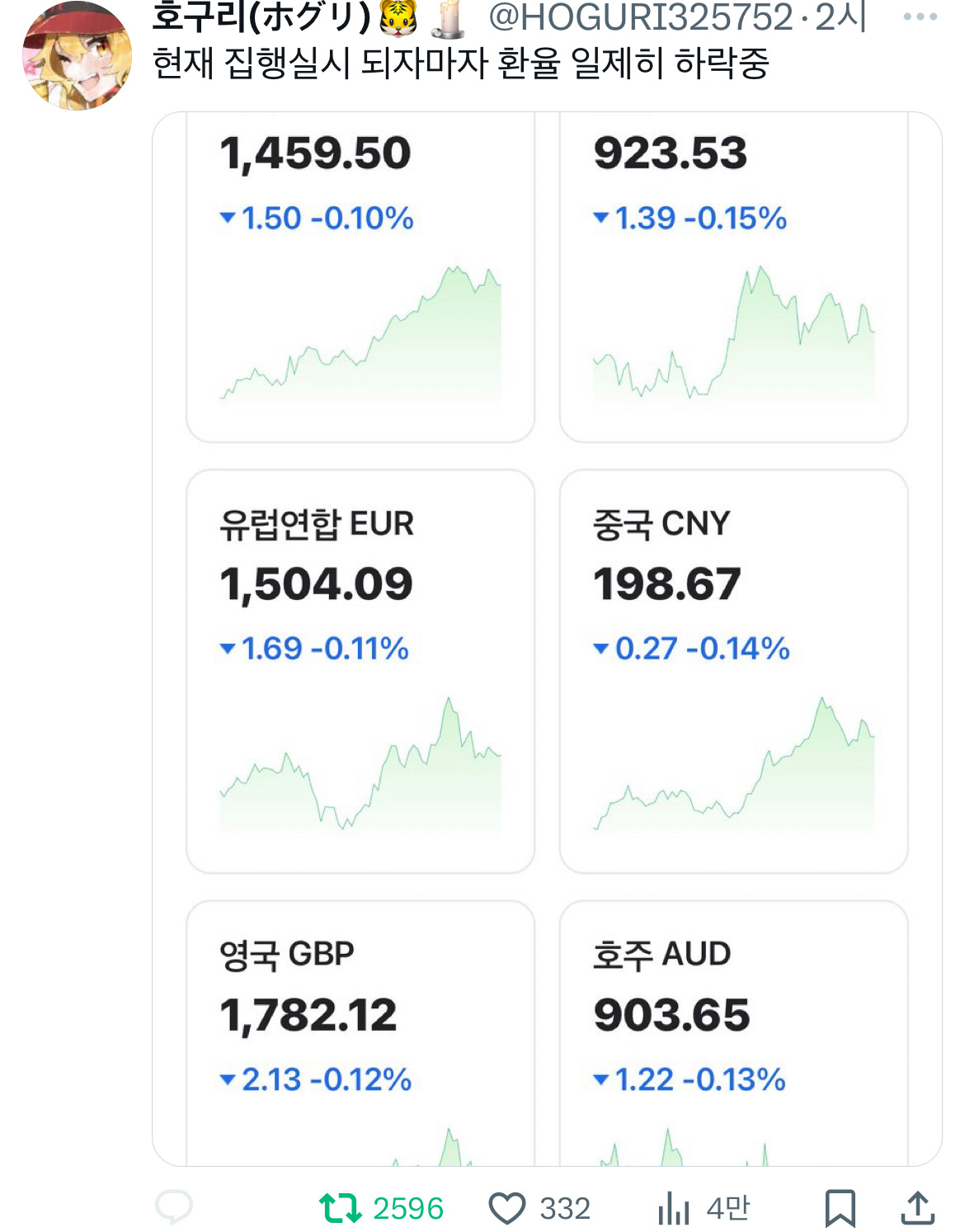This screenshot has width=965, height=1232.
Task: Click the CNY price chart graph
Action: [x=733, y=767]
